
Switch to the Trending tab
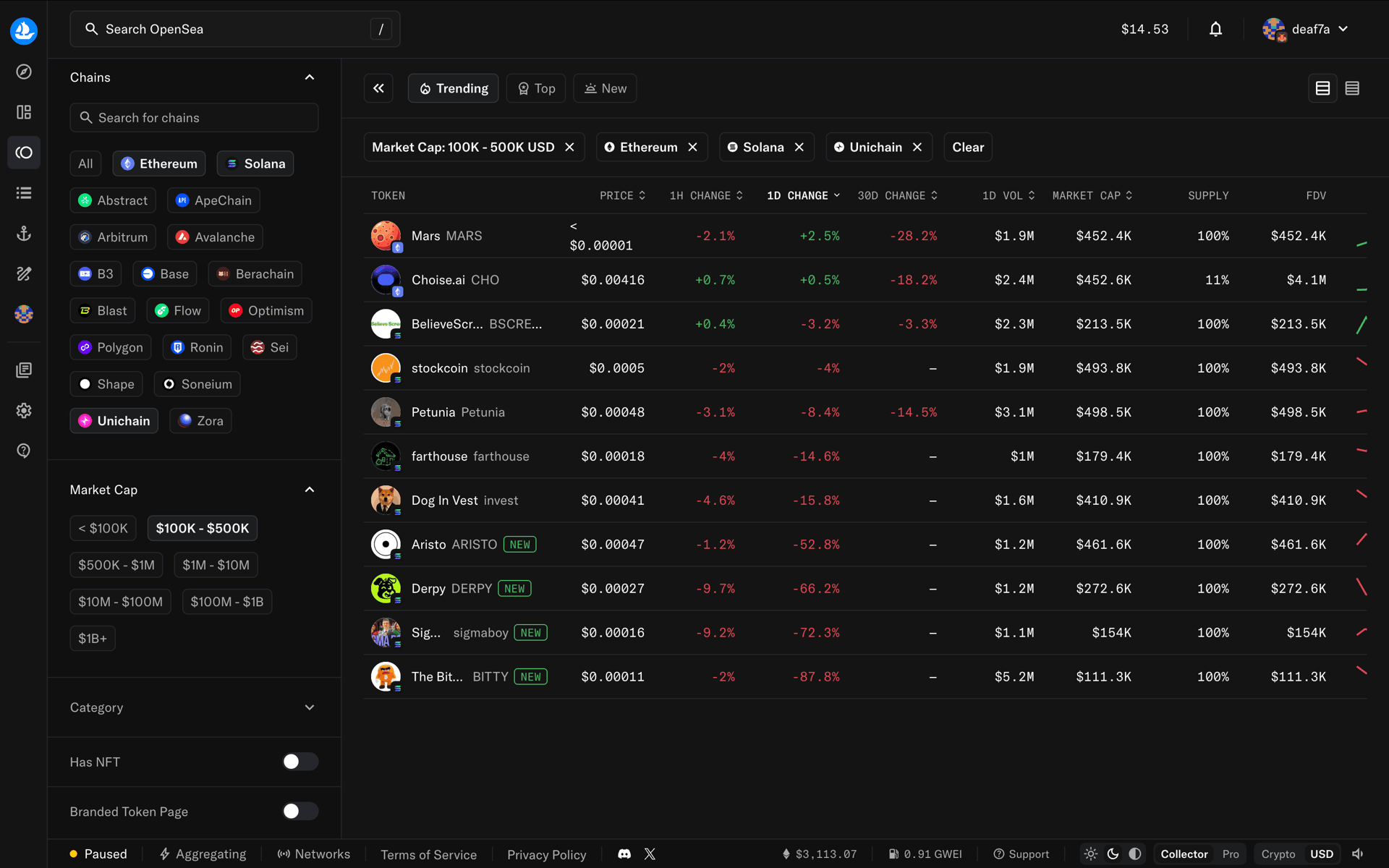(454, 88)
